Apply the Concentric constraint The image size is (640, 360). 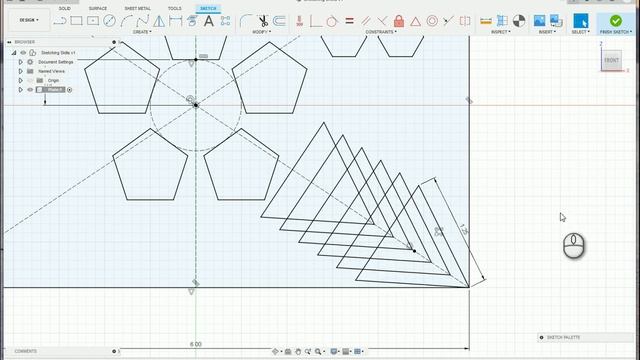point(432,21)
